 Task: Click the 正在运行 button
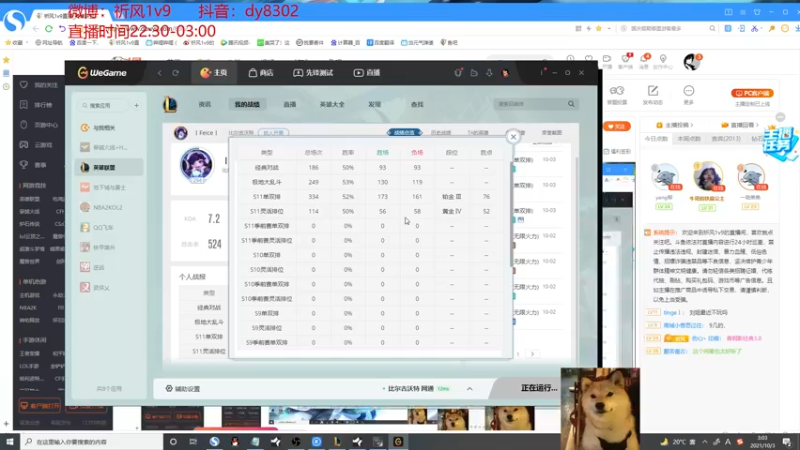[x=539, y=388]
